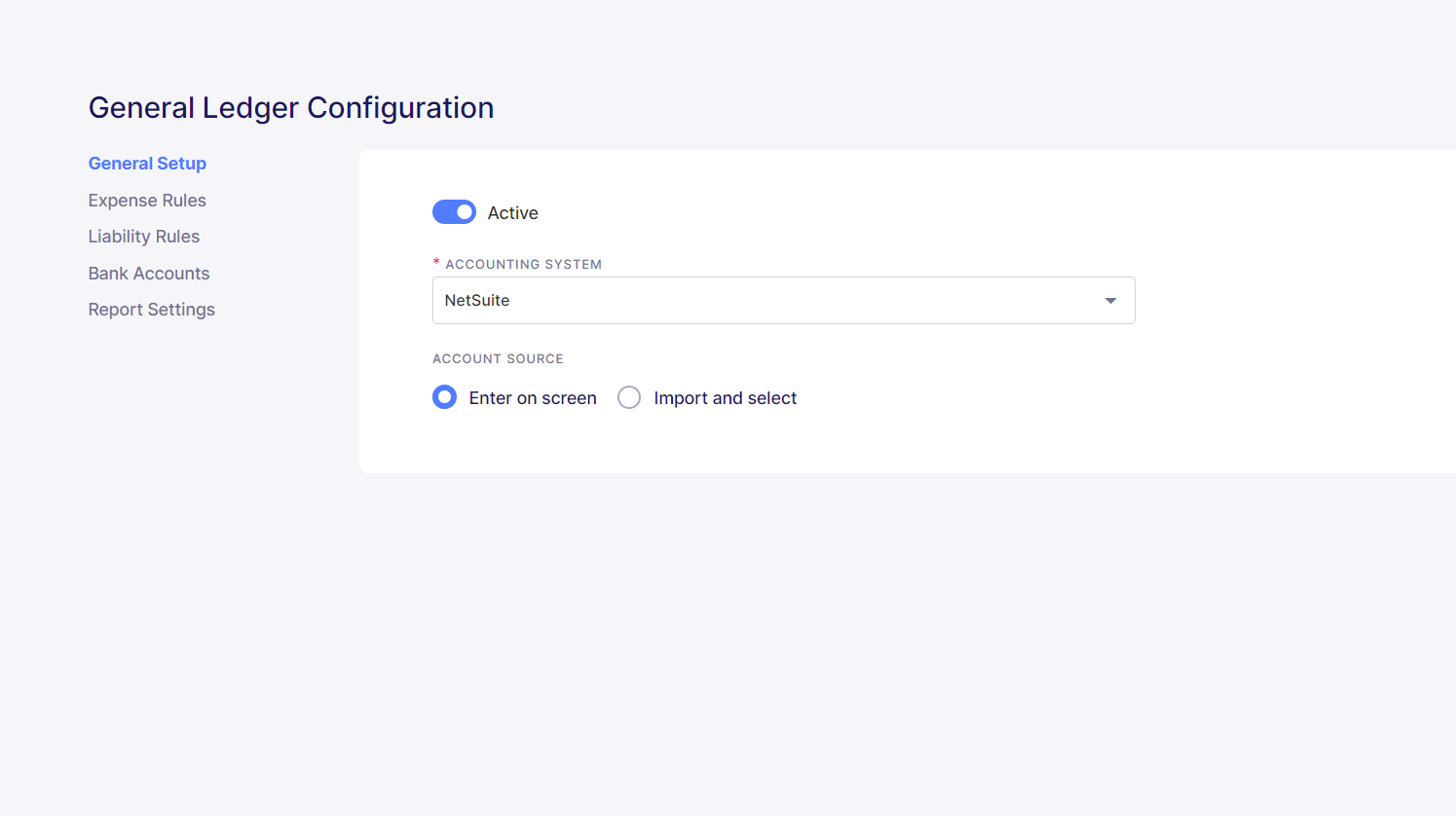This screenshot has width=1456, height=816.
Task: Click the Active label text
Action: pyautogui.click(x=513, y=213)
